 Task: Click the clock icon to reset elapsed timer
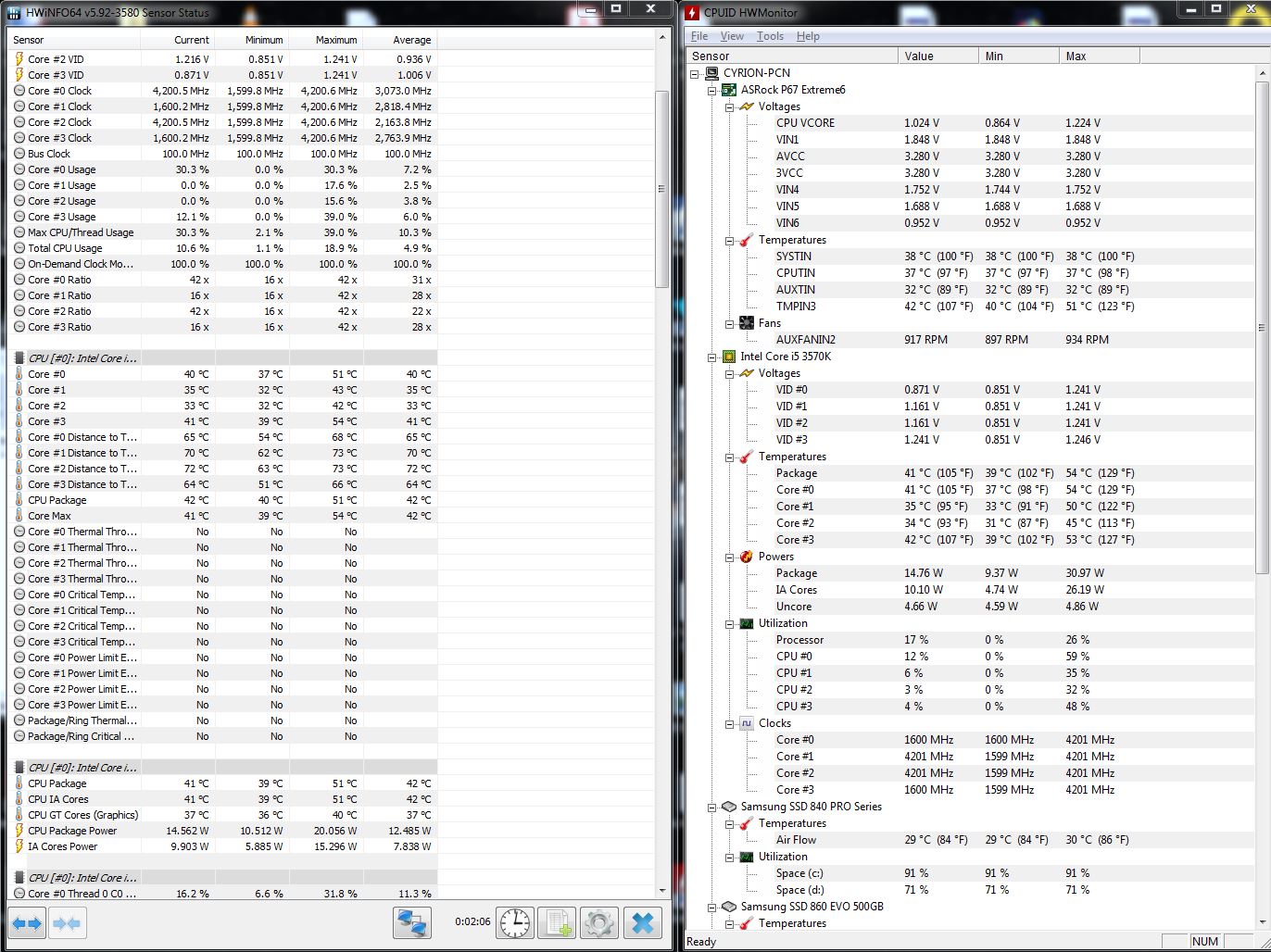515,922
